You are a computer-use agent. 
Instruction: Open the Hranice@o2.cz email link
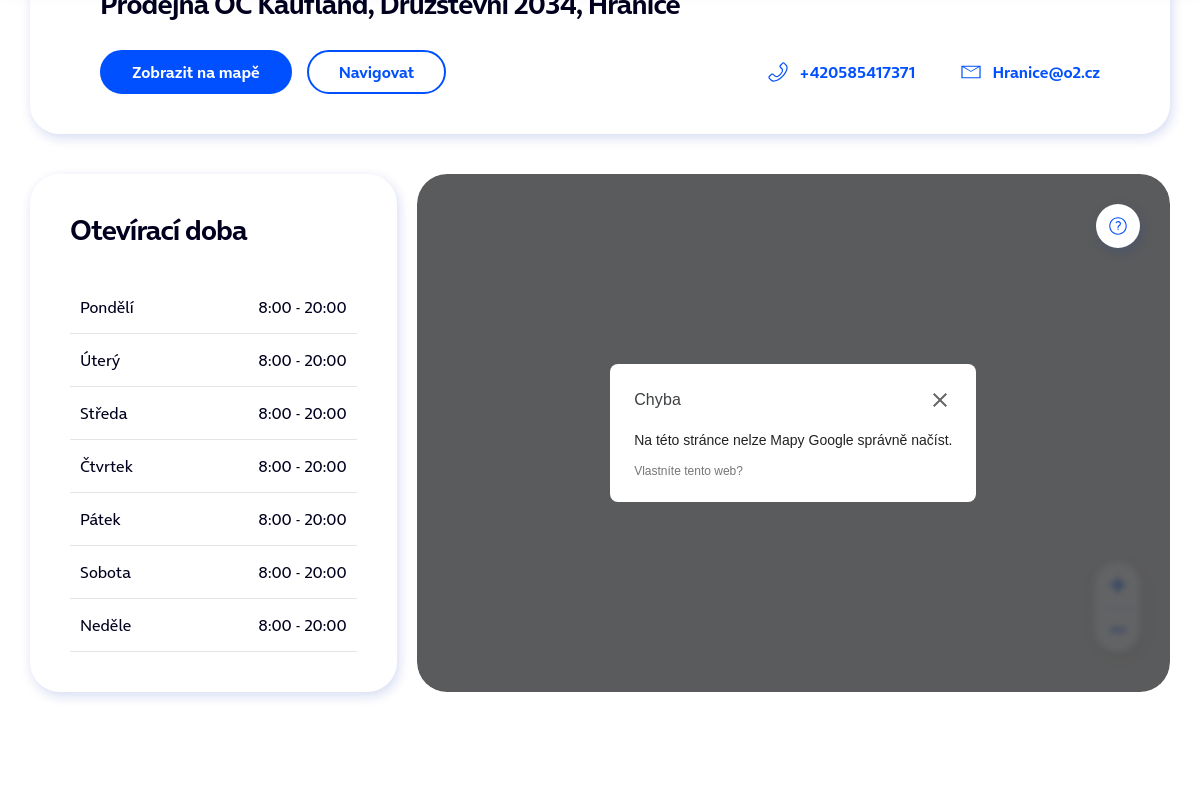(x=1046, y=72)
